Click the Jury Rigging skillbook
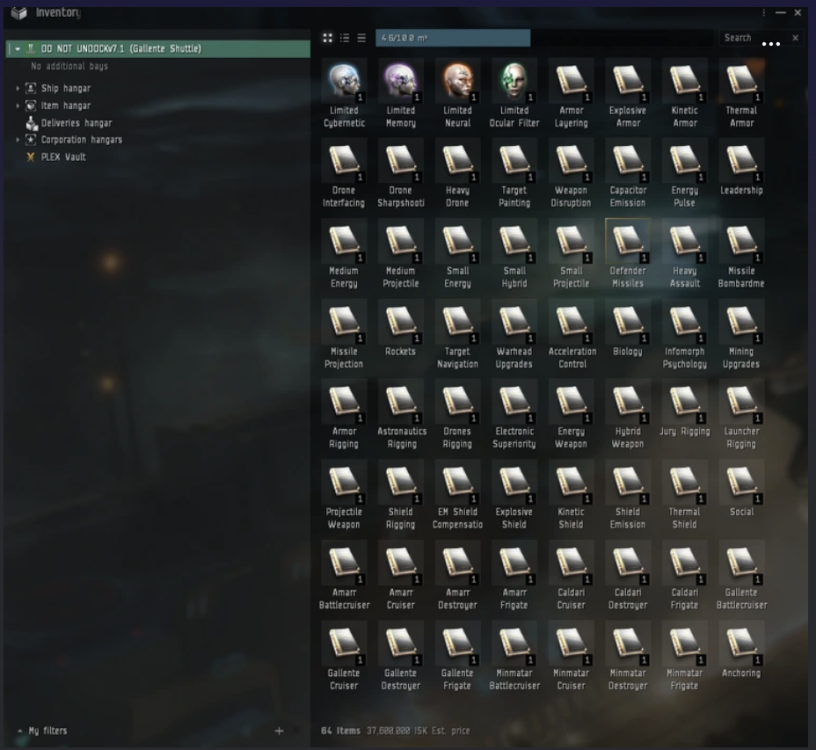816x750 pixels. (684, 402)
